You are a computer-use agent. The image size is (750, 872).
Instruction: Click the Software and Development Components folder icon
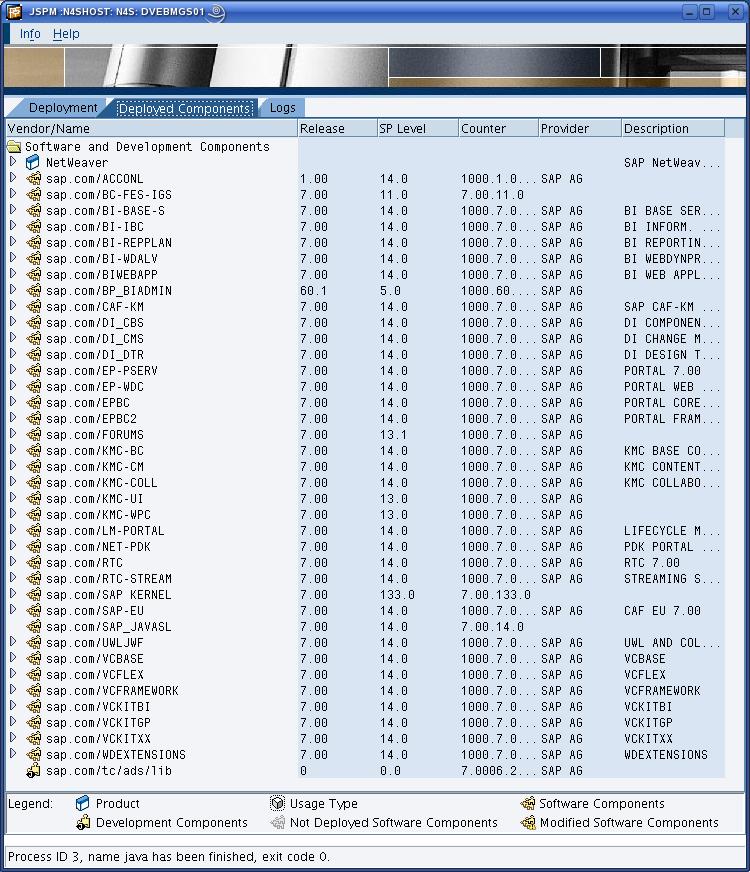click(14, 146)
